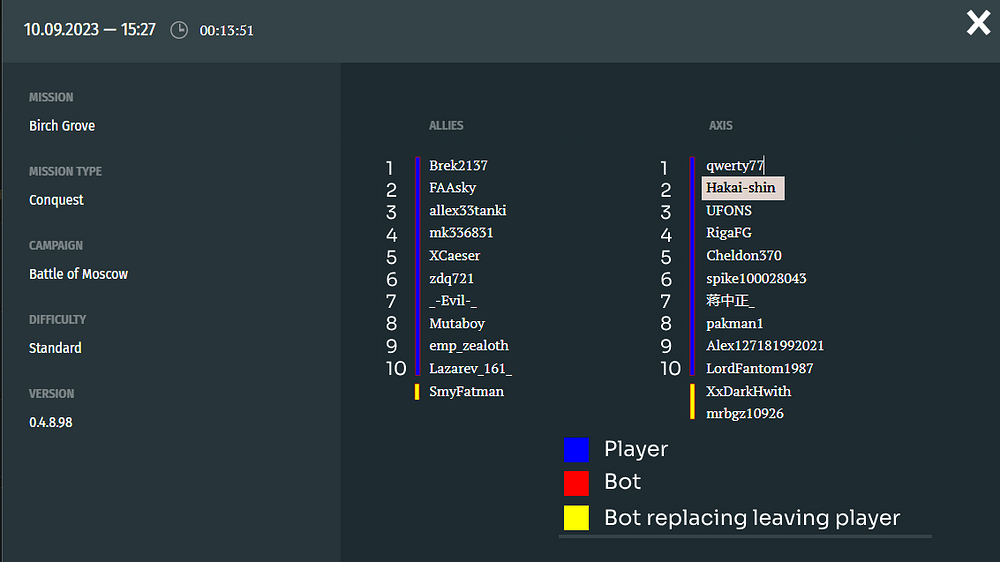Screen dimensions: 1000x562
Task: Click the AXIS team header
Action: point(721,126)
